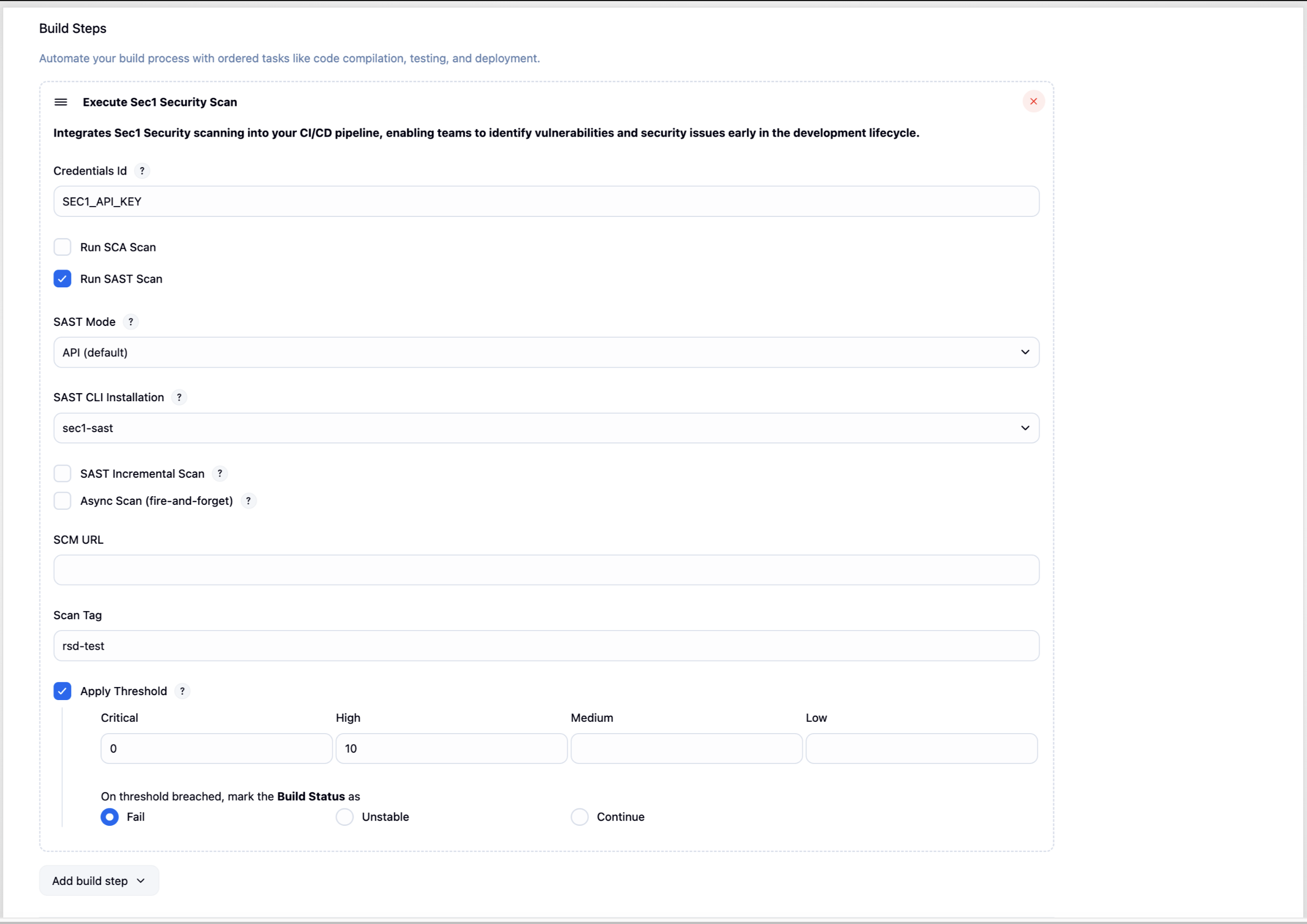Screen dimensions: 1307x924
Task: Click the SAST Incremental Scan label
Action: point(142,474)
